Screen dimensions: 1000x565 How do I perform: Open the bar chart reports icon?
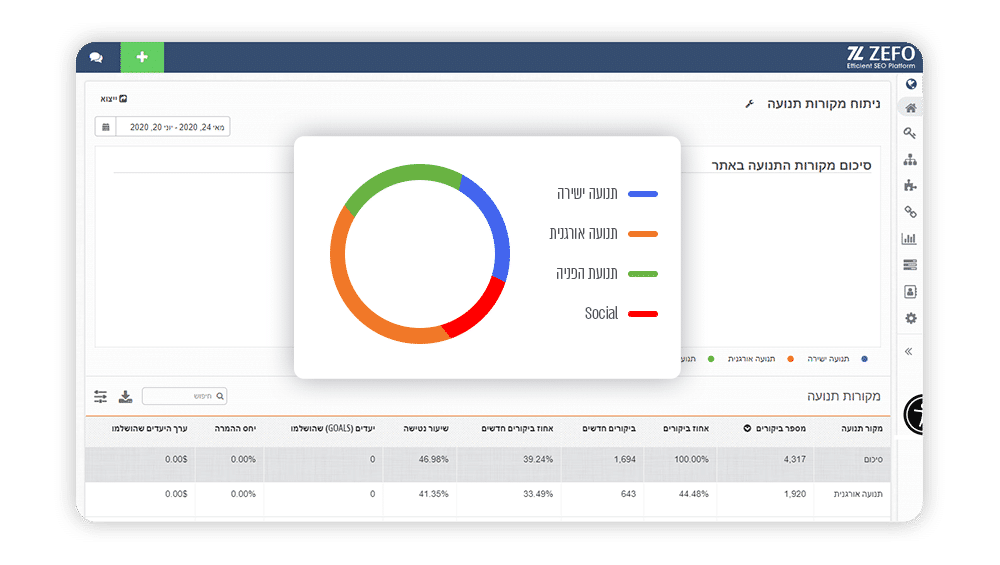(909, 239)
